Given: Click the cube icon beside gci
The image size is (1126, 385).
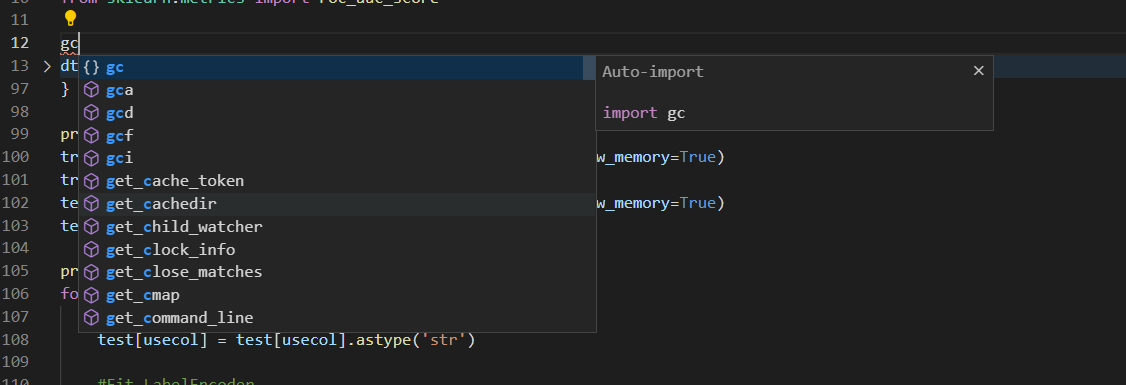Looking at the screenshot, I should (x=91, y=158).
